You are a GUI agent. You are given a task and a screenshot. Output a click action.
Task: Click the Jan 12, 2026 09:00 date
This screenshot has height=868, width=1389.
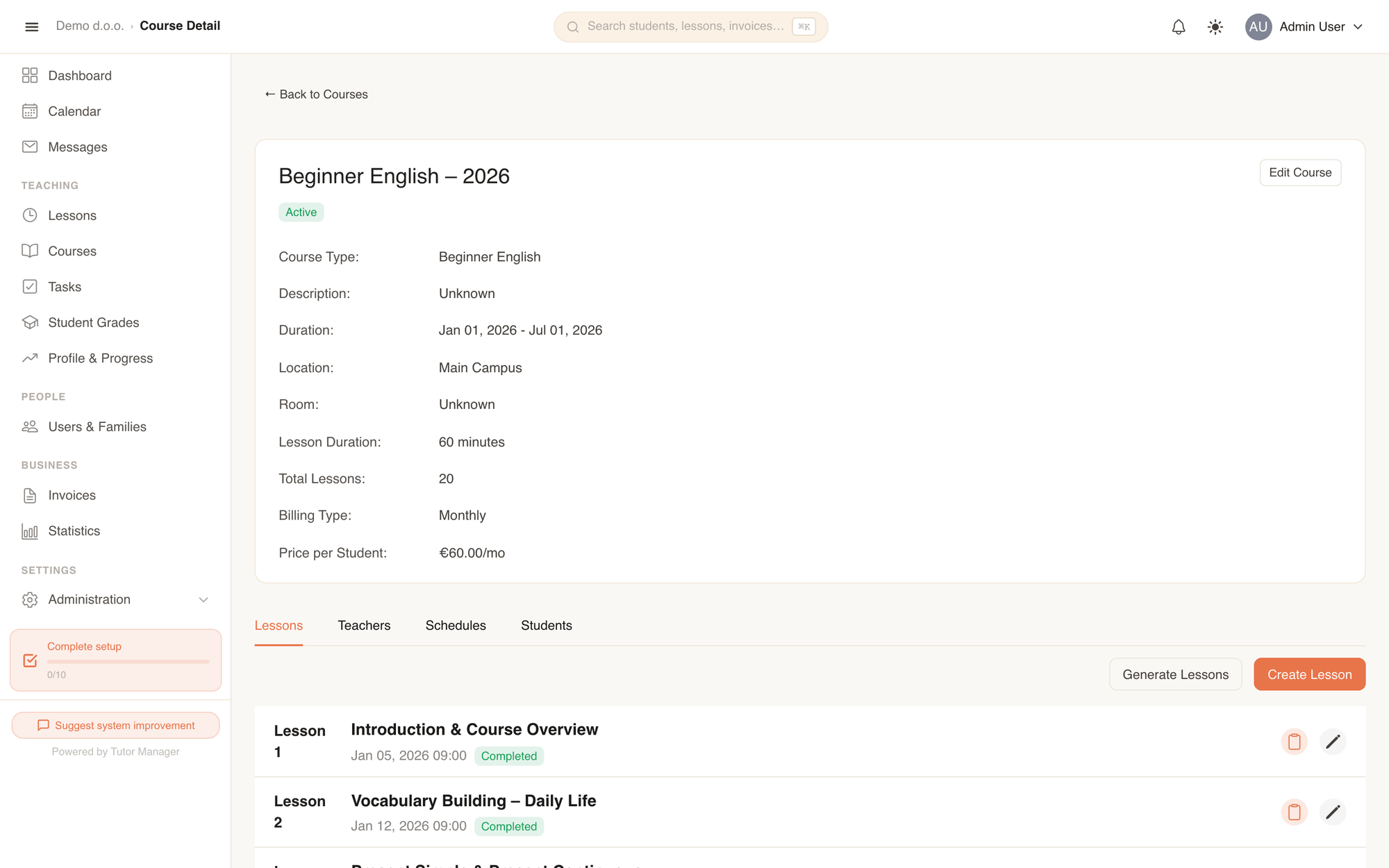(x=408, y=826)
